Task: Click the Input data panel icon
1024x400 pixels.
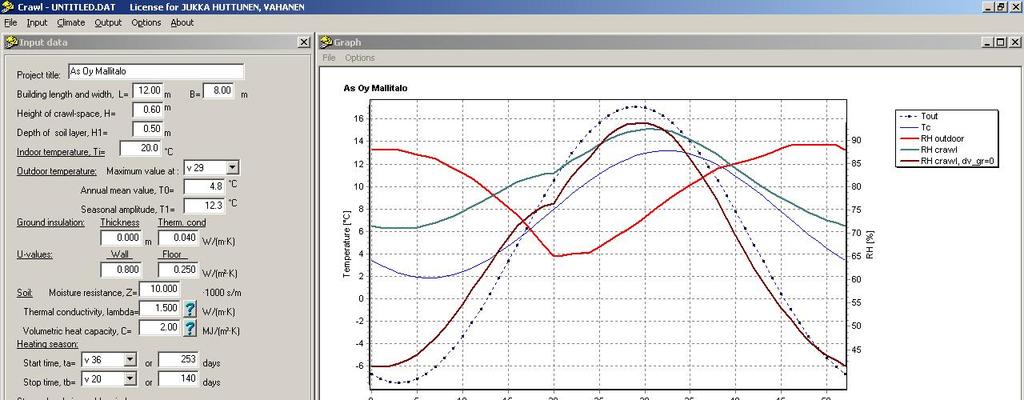Action: point(11,42)
